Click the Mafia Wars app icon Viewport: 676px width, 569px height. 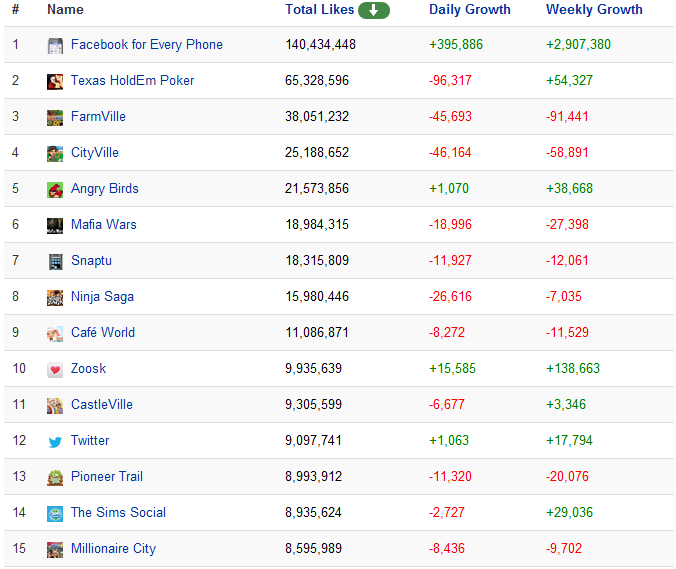tap(55, 225)
